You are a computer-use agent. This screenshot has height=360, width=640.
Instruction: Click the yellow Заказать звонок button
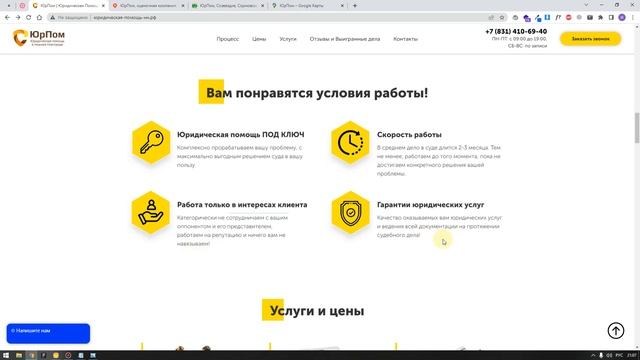click(590, 39)
